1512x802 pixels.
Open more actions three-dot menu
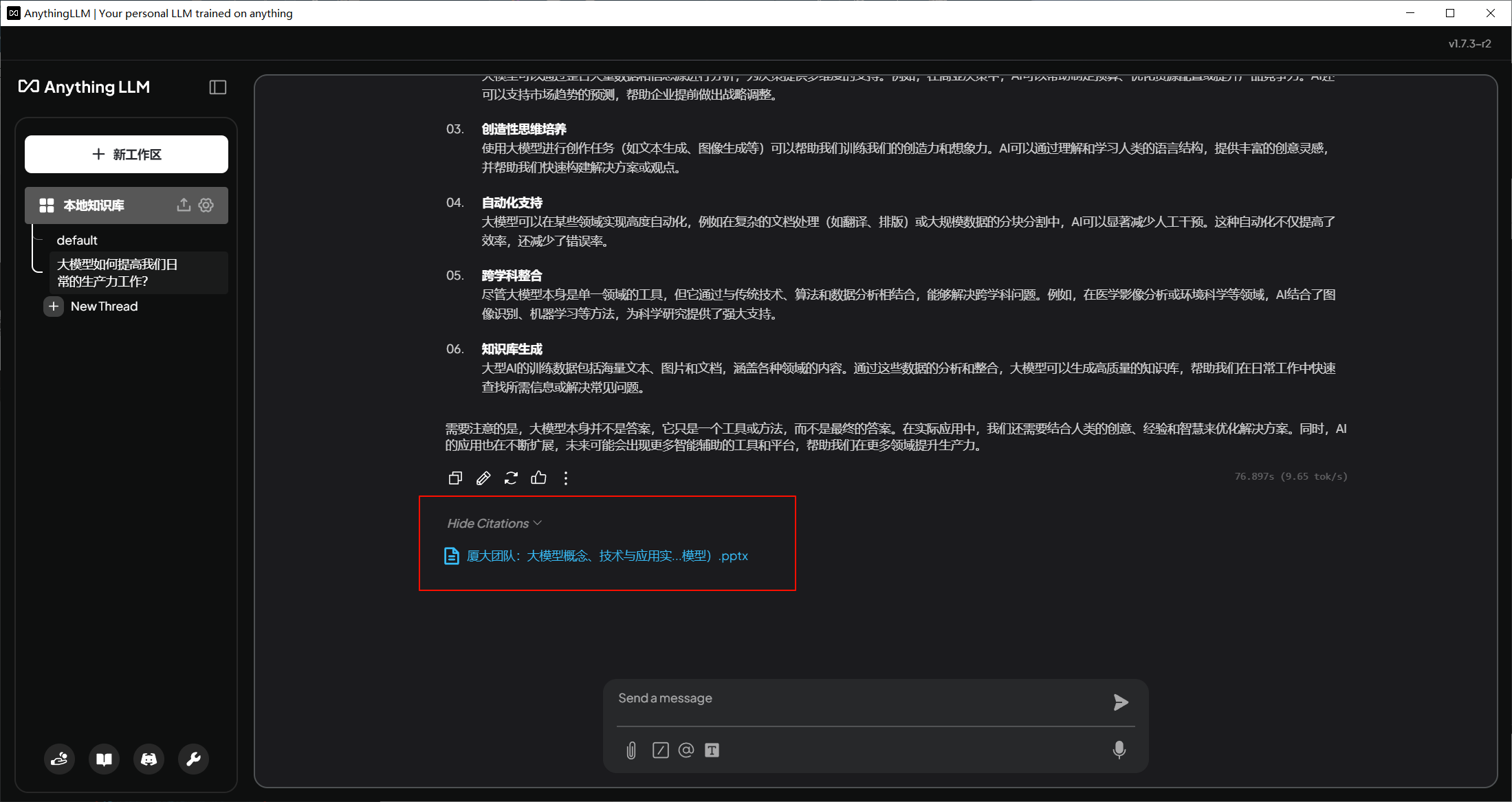(x=566, y=478)
